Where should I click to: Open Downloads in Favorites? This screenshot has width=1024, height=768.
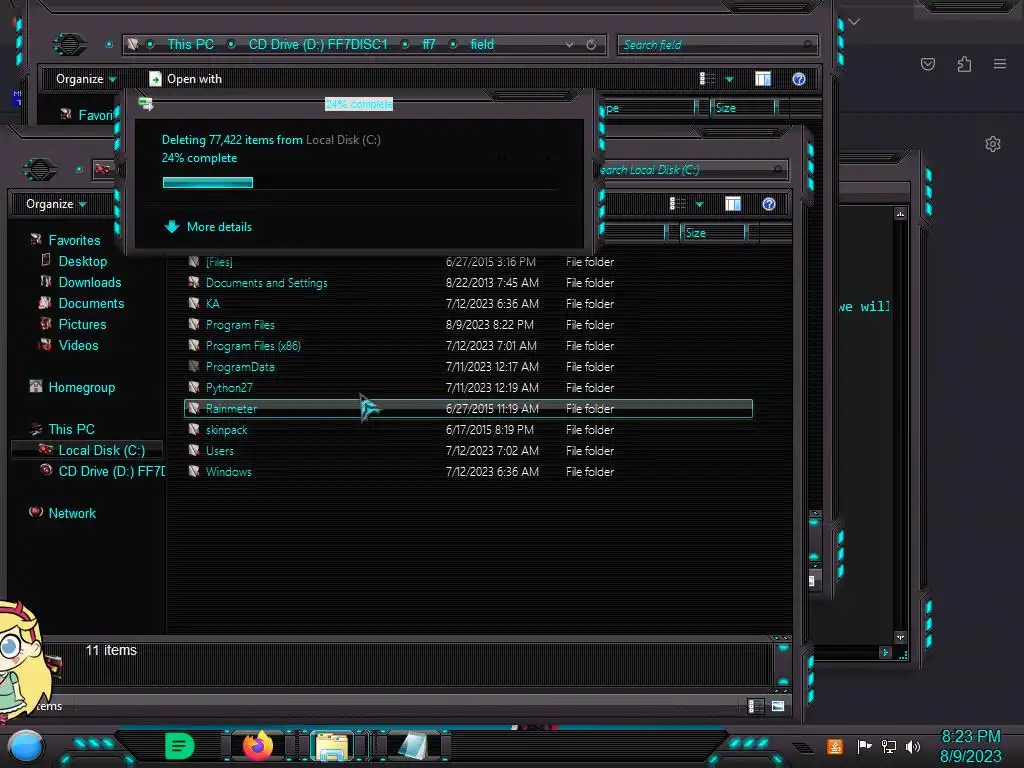coord(89,282)
